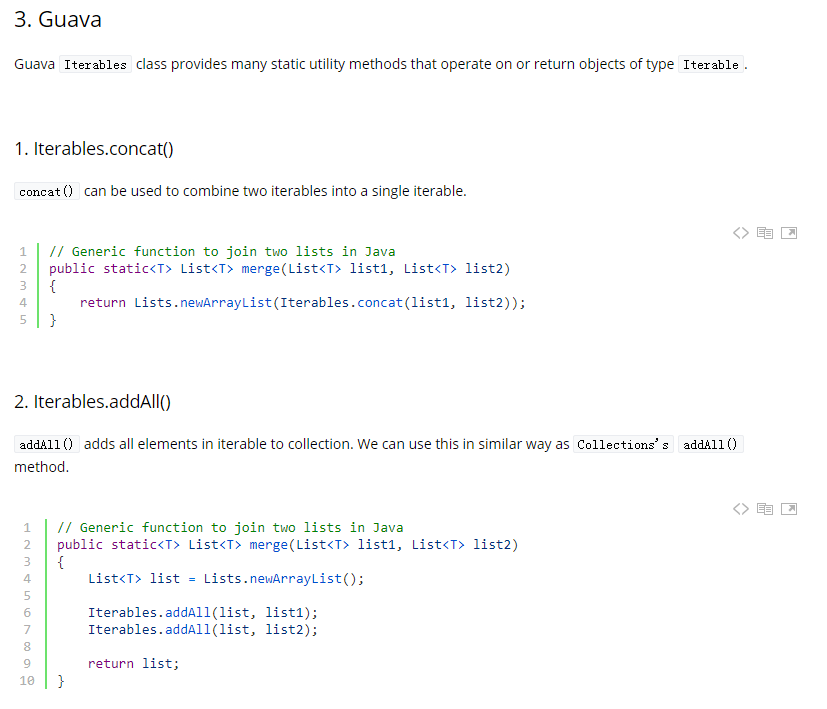Screen dimensions: 827x709
Task: Click inline code 'Collections's' in addAll paragraph
Action: coord(623,444)
